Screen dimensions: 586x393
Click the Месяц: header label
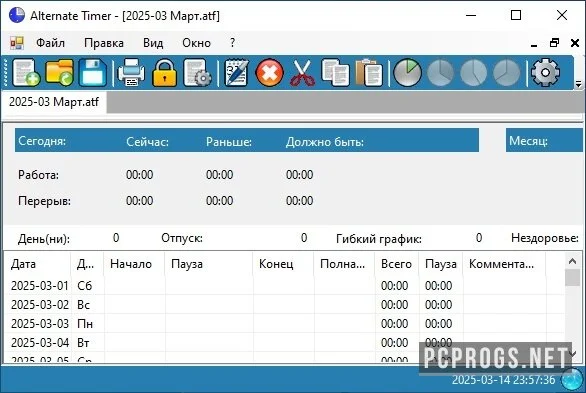(528, 141)
